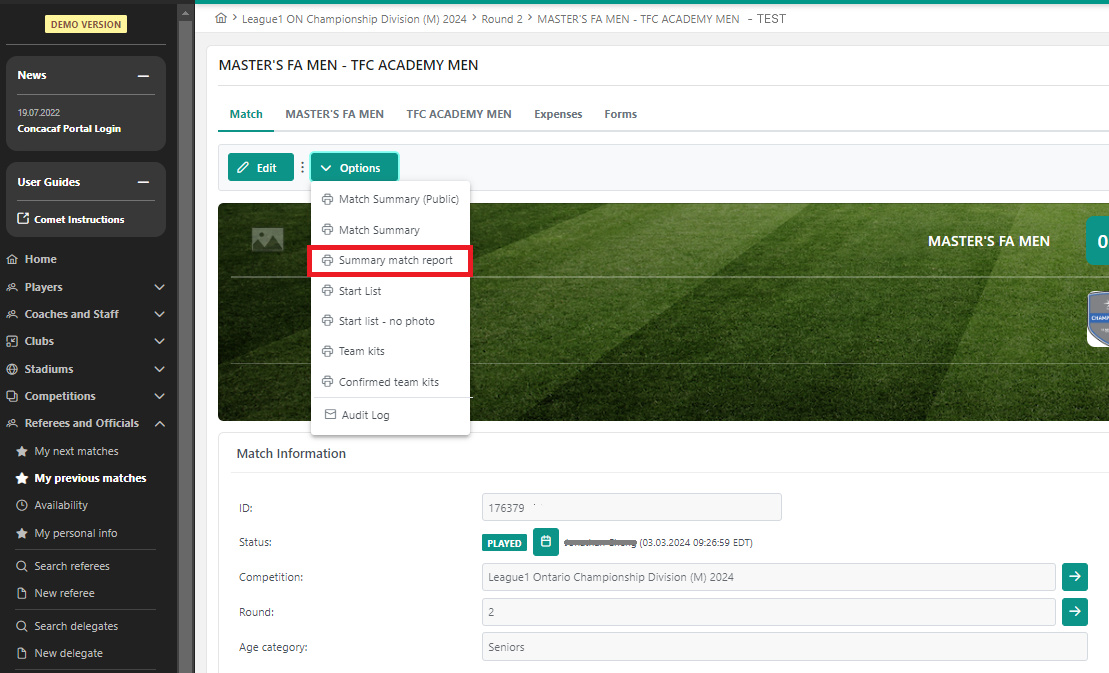Print Start list - no photo

click(386, 321)
